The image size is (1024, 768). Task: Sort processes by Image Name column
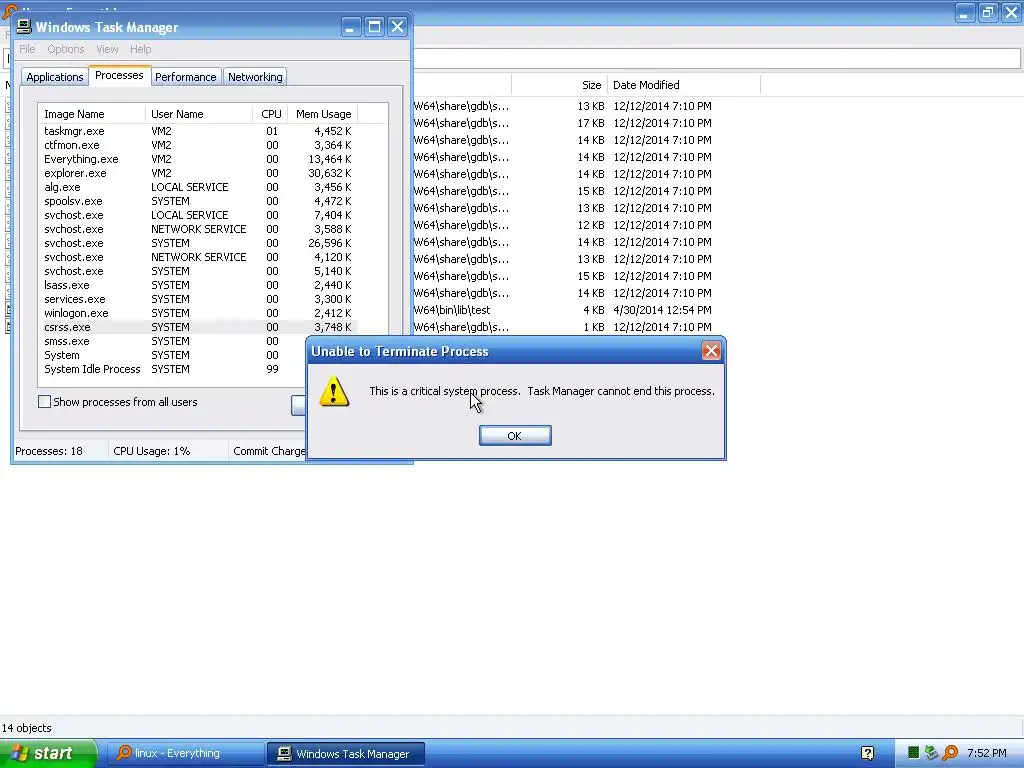pos(91,114)
